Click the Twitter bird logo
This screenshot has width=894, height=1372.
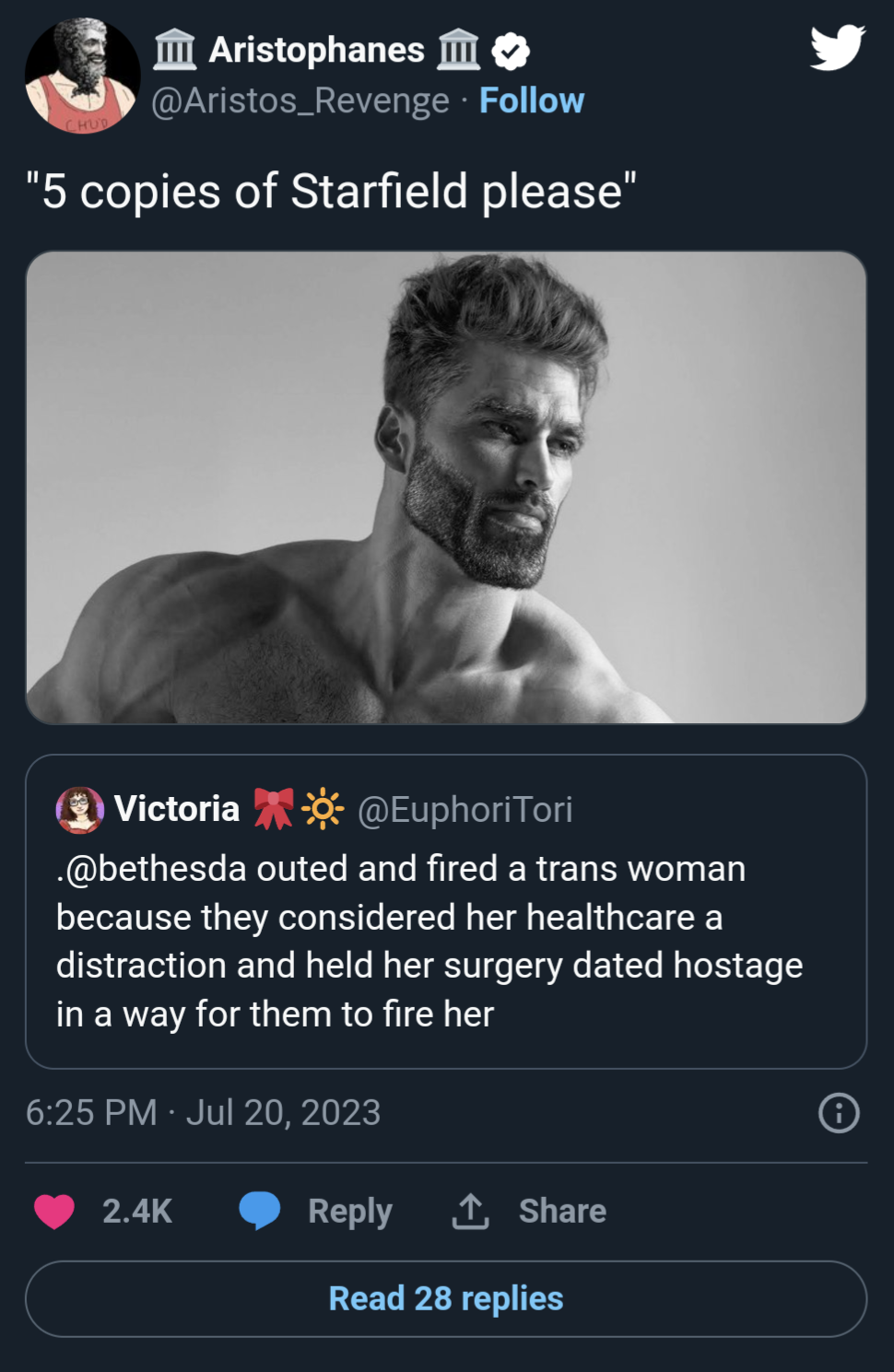click(837, 47)
